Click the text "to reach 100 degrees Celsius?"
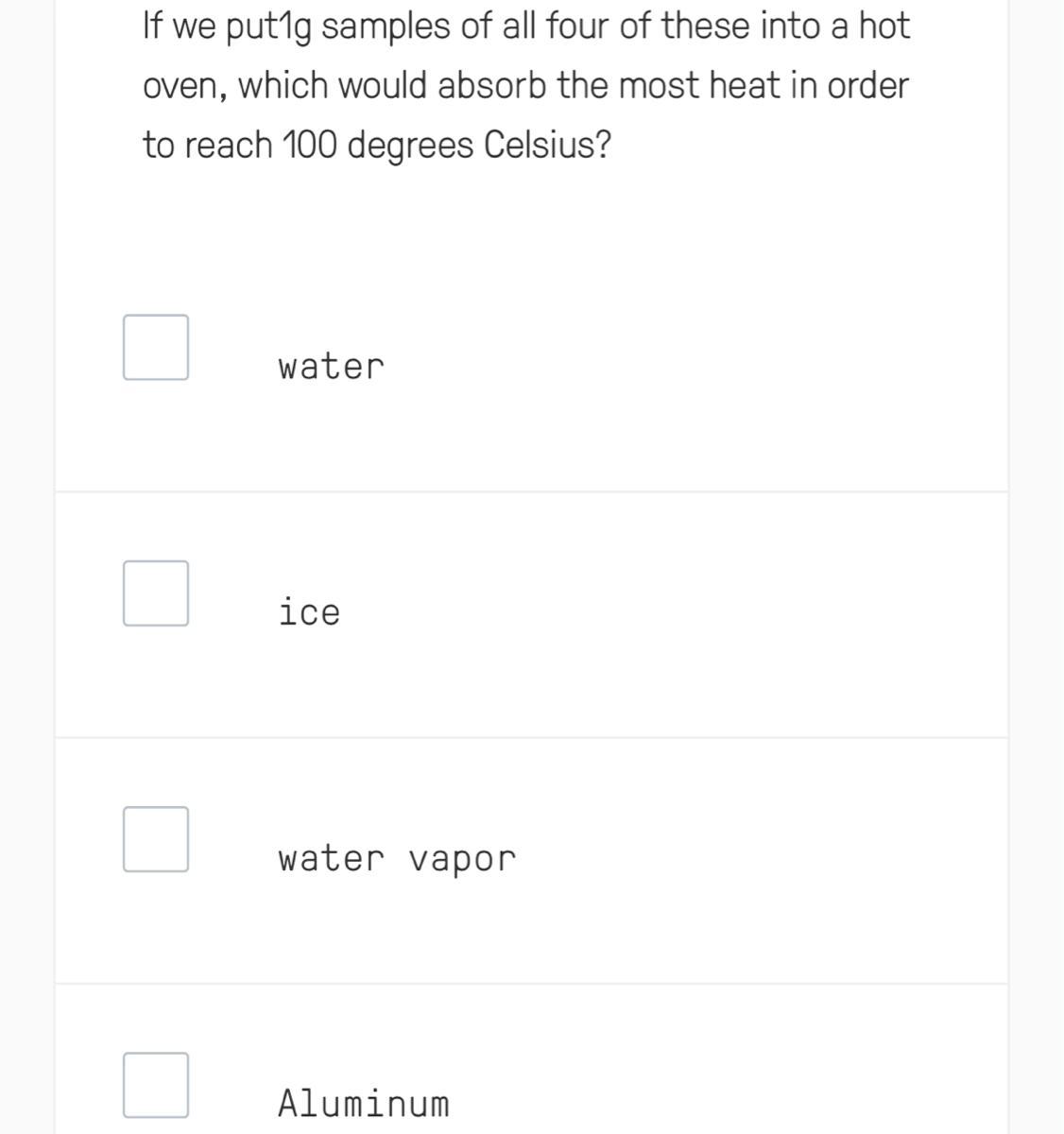Viewport: 1064px width, 1134px height. (x=377, y=146)
